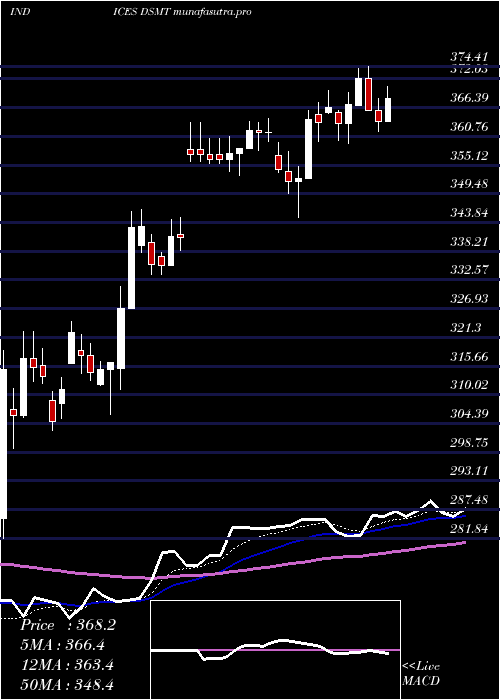Screen dimensions: 500x700
Task: Click the 343.84 price axis label
Action: pos(468,213)
